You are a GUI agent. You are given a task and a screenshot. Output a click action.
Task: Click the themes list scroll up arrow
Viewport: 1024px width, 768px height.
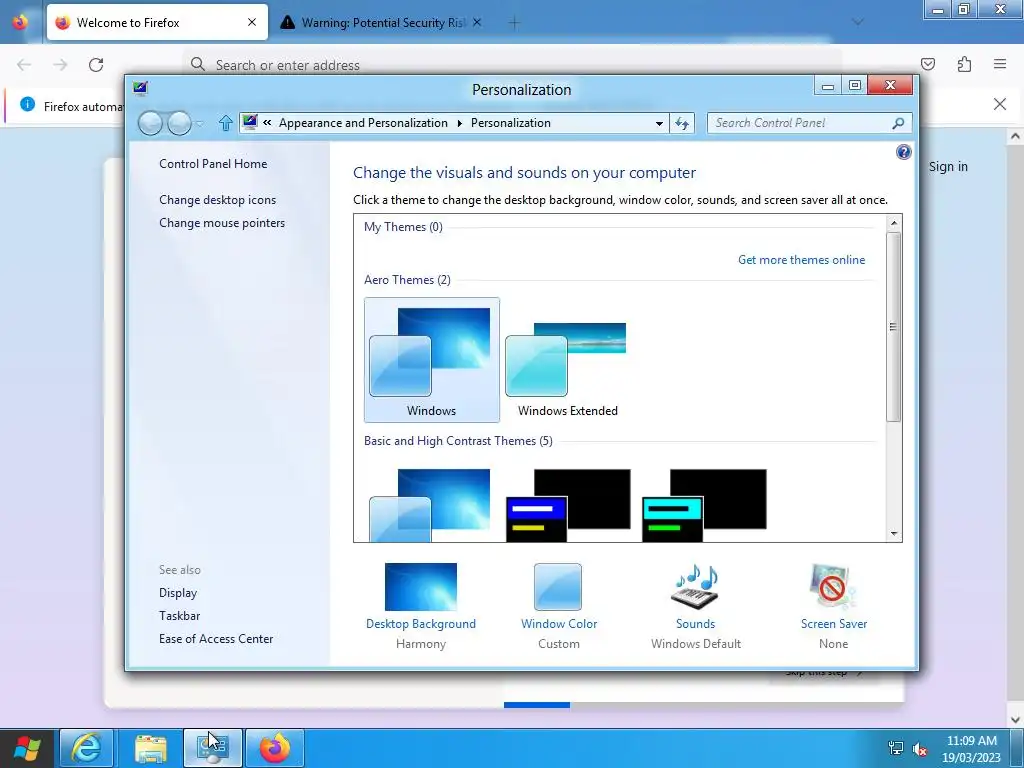click(x=893, y=223)
